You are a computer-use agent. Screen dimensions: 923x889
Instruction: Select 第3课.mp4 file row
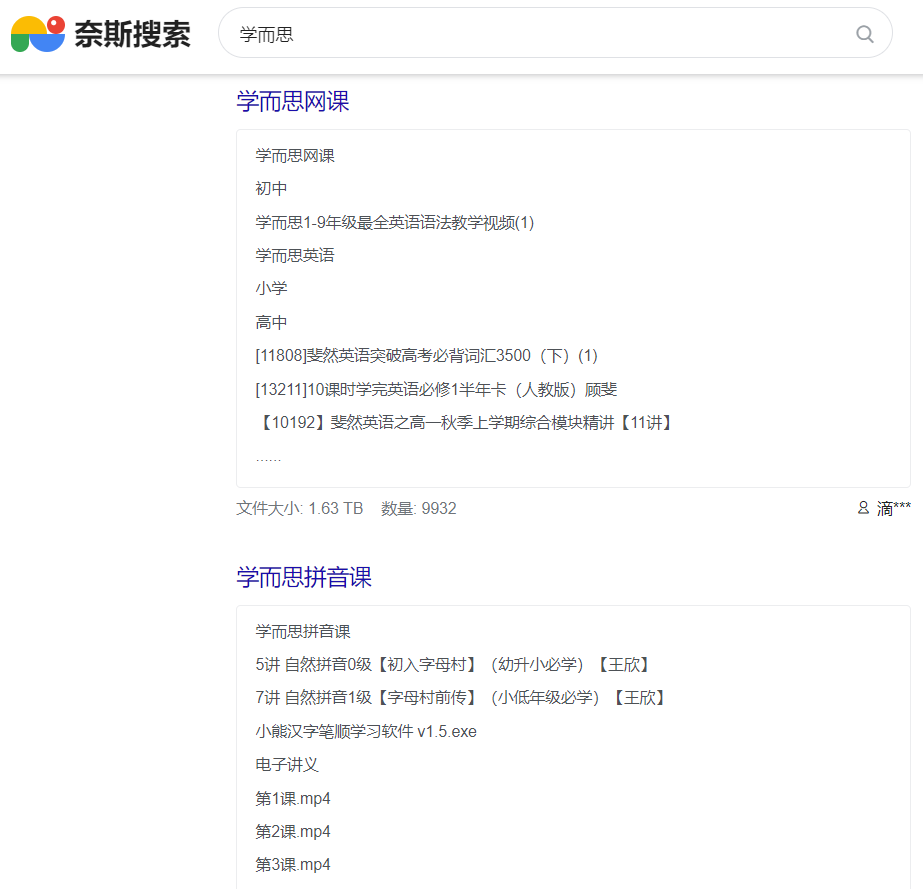[x=293, y=865]
